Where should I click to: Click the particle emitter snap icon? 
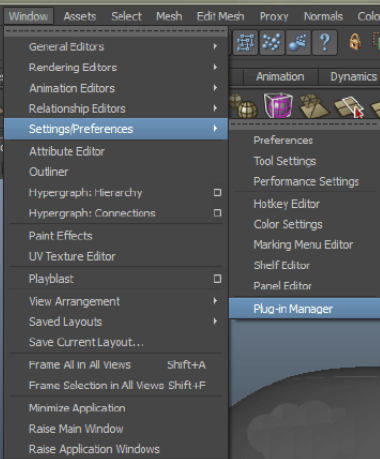click(x=298, y=42)
